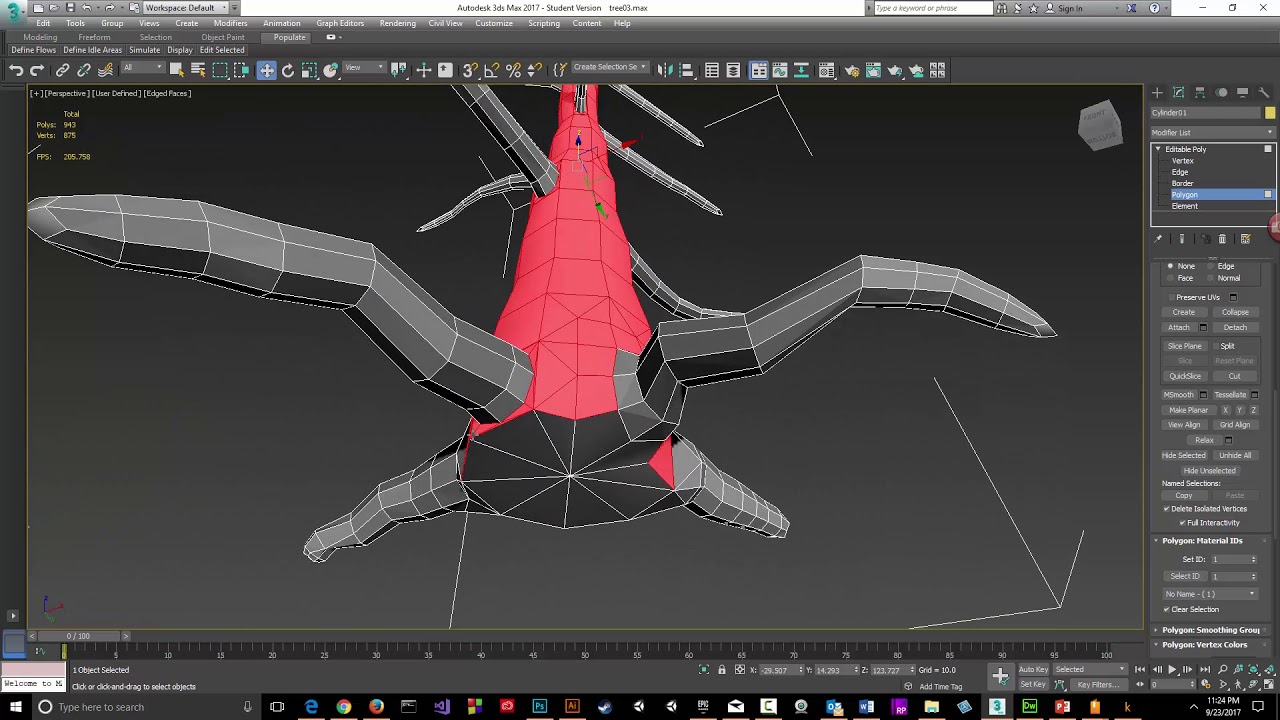
Task: Choose Rectangular Selection Region tool
Action: 220,70
